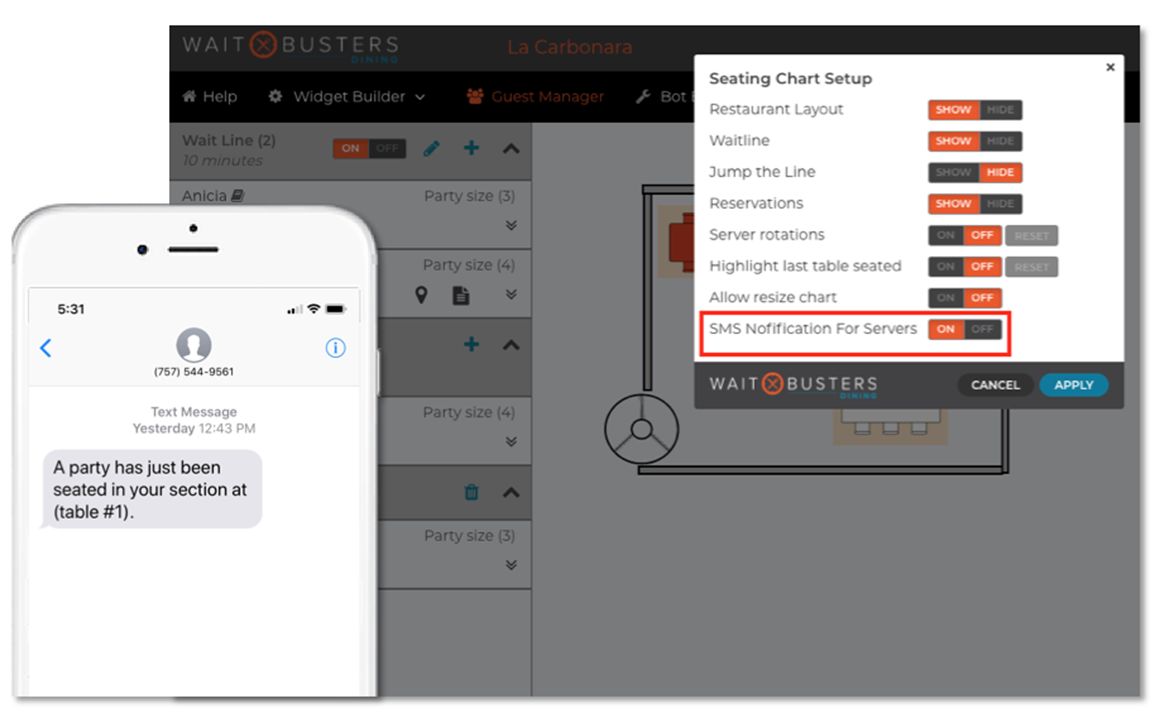
Task: Click the plus icon in the second section header
Action: pyautogui.click(x=471, y=344)
